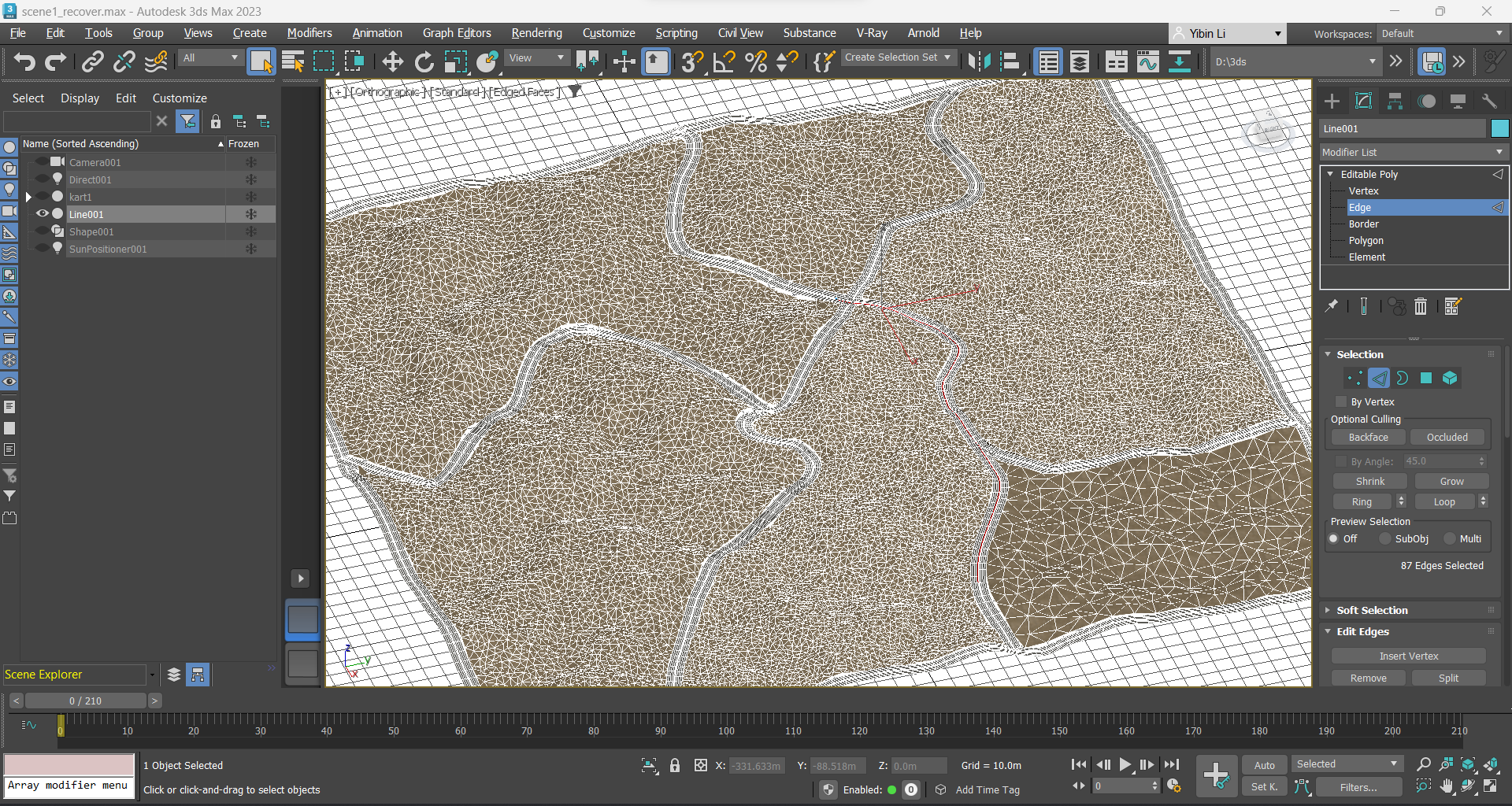Enable the By Vertex checkbox
The height and width of the screenshot is (806, 1512).
(1341, 402)
